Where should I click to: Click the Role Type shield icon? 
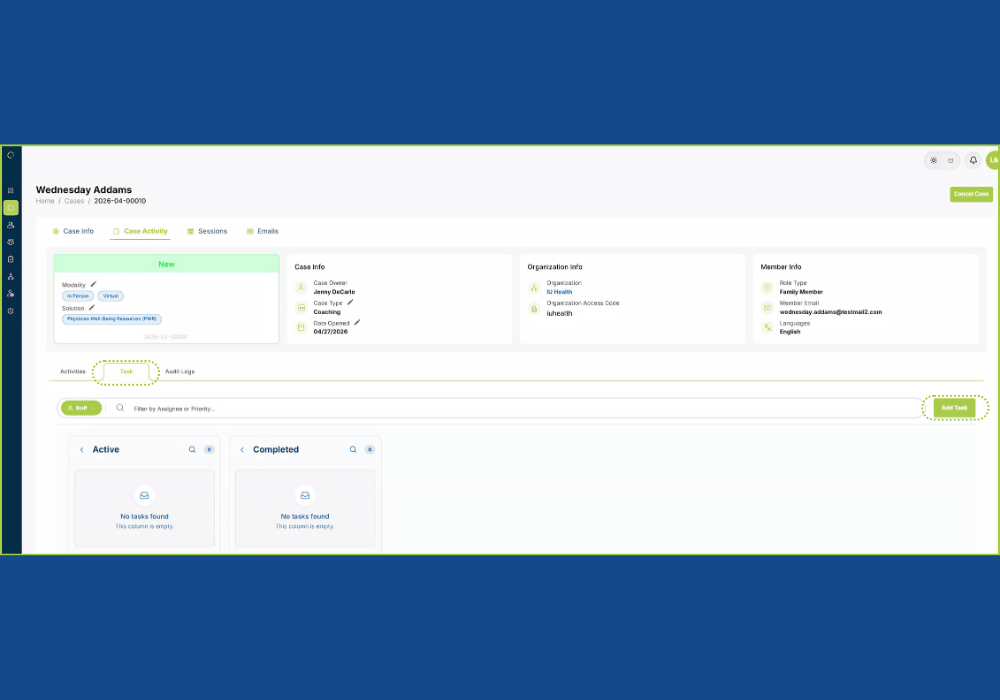(768, 288)
